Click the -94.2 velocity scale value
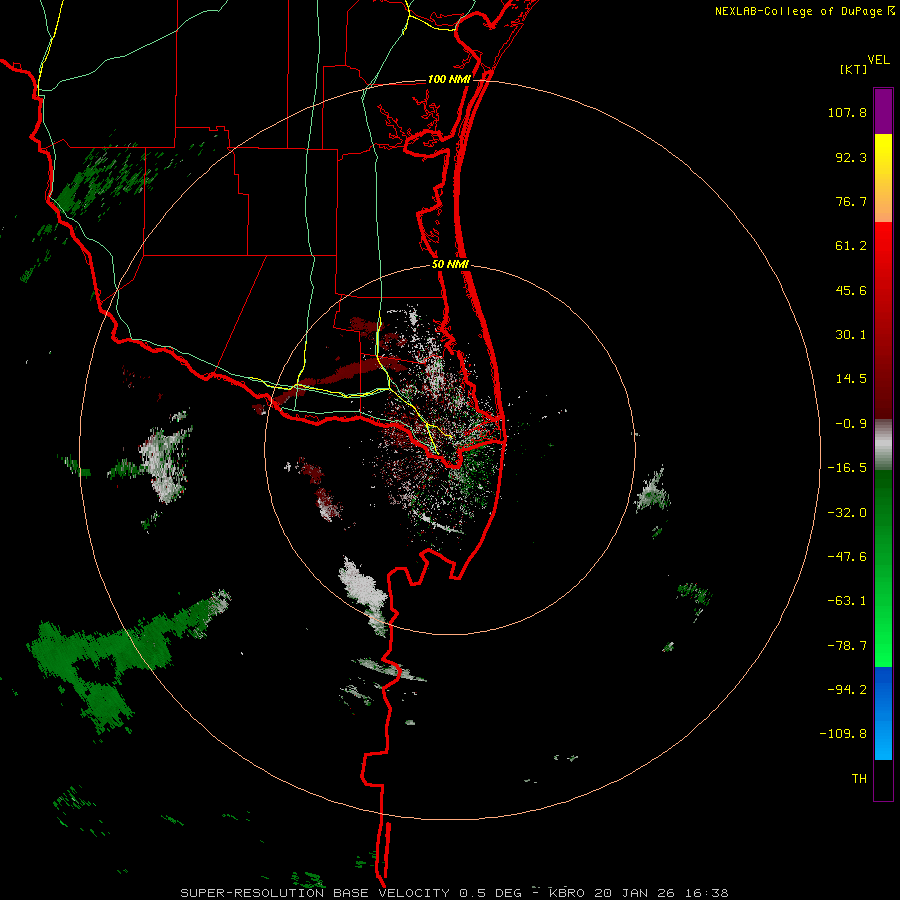Screen dimensions: 900x900 point(847,690)
